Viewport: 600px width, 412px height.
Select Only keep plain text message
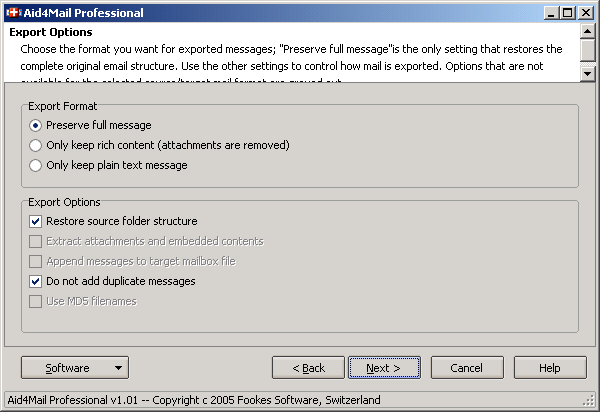pos(36,165)
